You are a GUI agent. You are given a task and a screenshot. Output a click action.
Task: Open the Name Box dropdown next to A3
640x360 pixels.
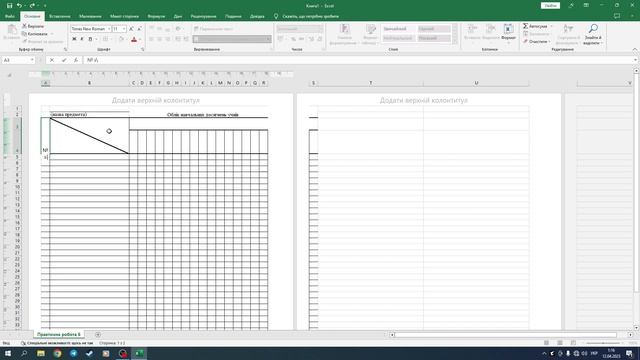pos(32,60)
